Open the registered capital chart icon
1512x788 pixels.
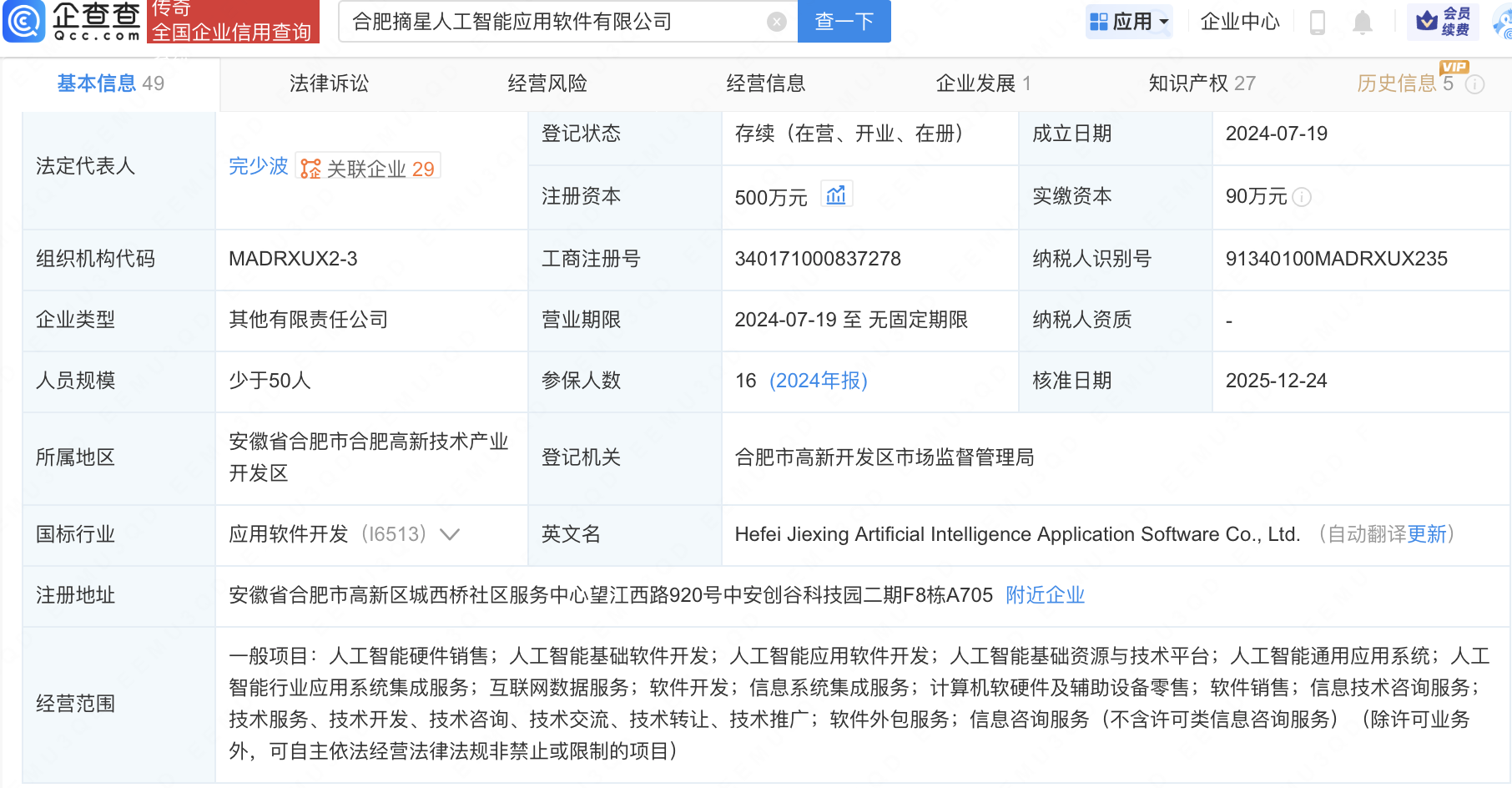(835, 195)
